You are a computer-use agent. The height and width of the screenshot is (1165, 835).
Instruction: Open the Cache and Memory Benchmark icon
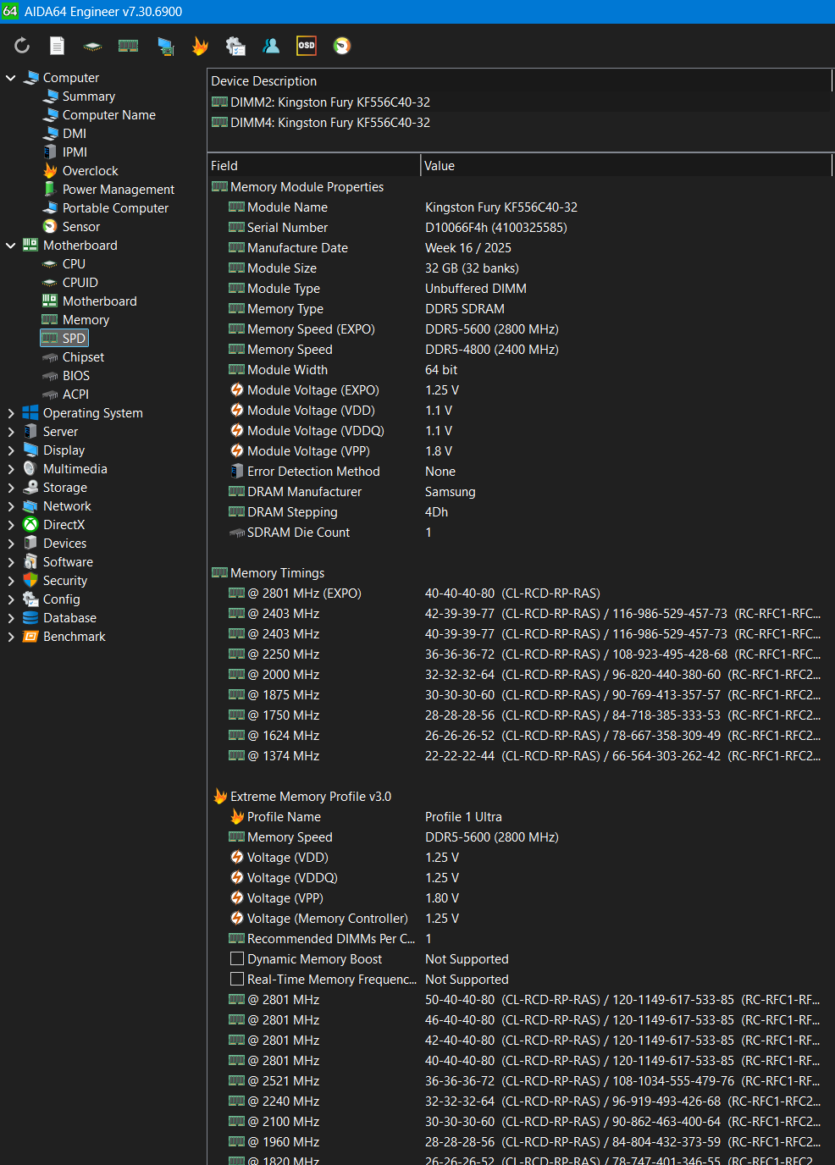coord(128,46)
